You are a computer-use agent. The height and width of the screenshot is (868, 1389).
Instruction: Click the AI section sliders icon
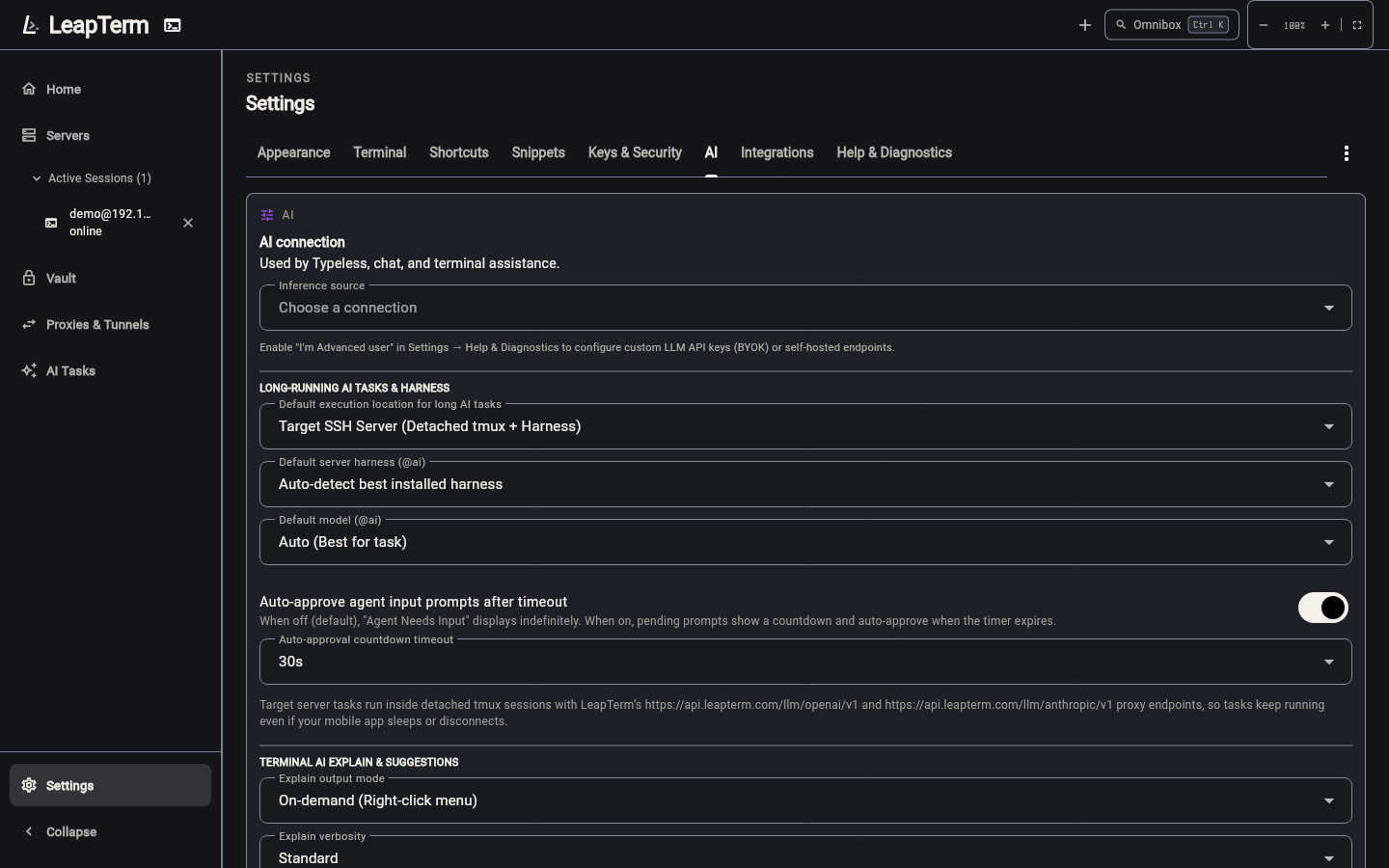(x=267, y=215)
